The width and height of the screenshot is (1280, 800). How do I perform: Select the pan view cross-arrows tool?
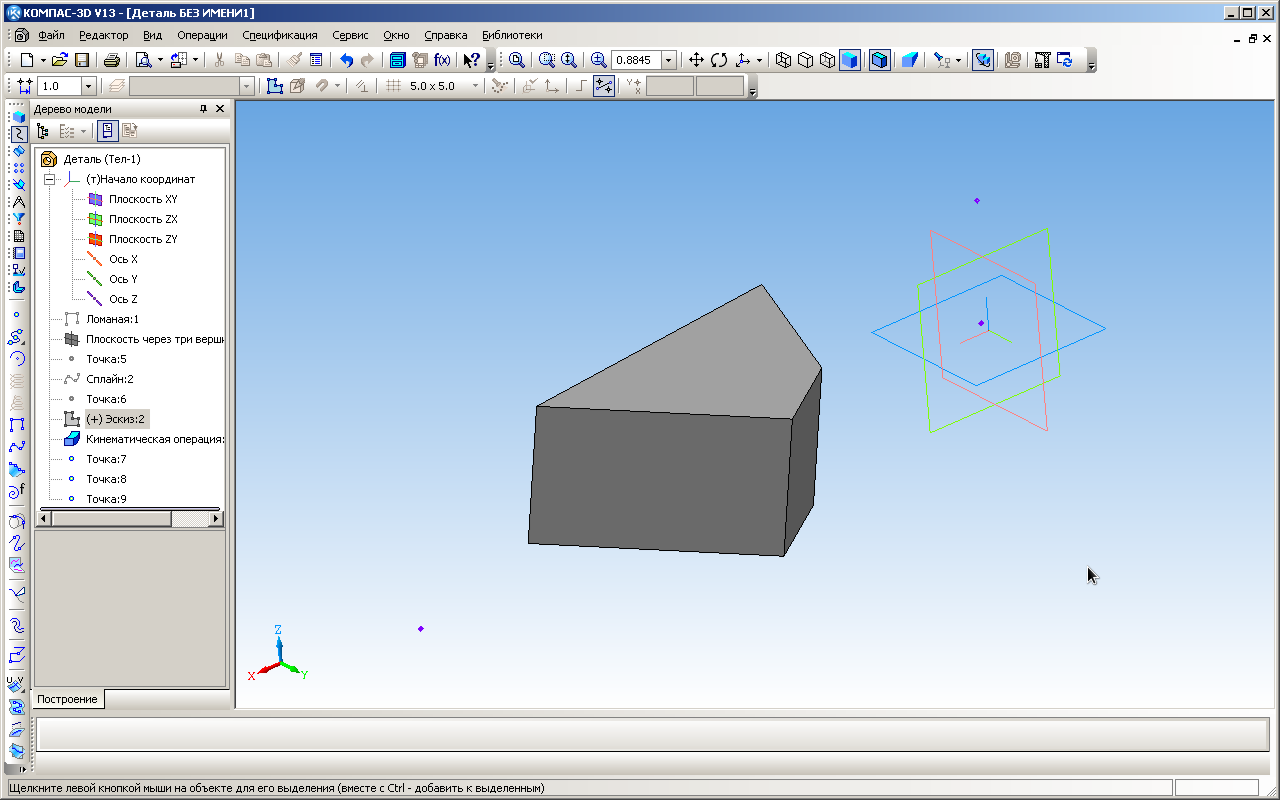click(x=697, y=60)
